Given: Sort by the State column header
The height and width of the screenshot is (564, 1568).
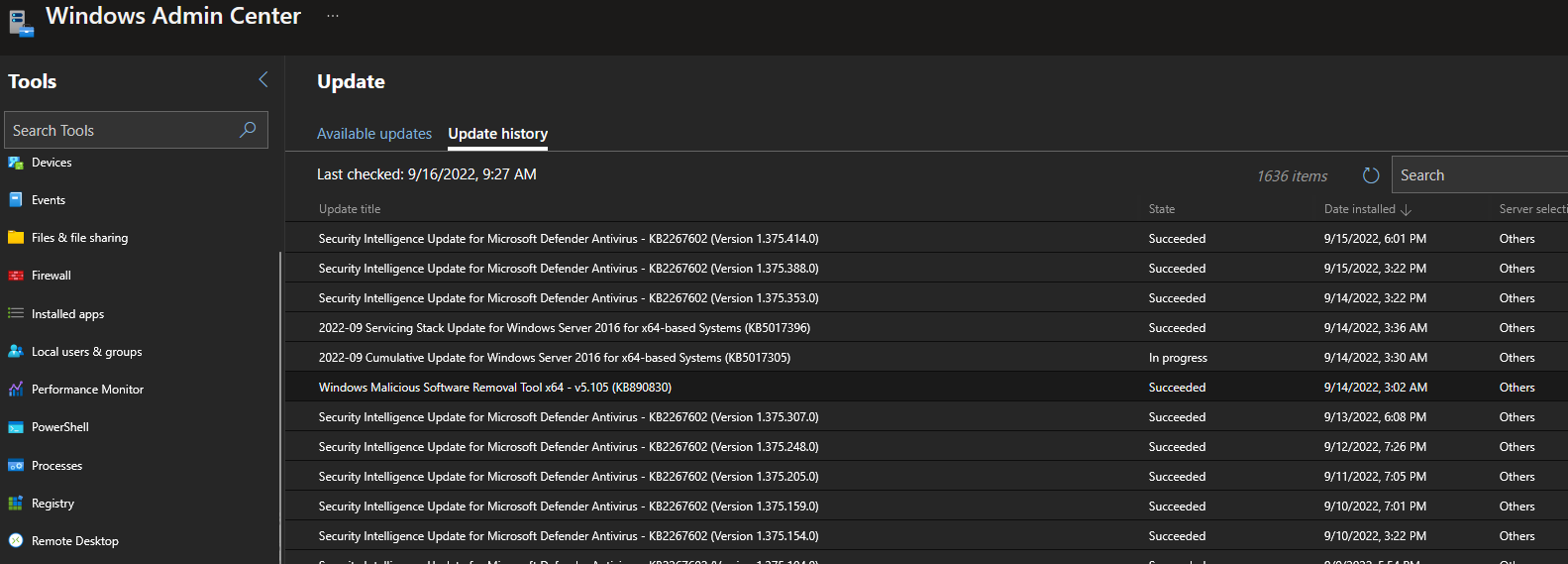Looking at the screenshot, I should (x=1162, y=209).
